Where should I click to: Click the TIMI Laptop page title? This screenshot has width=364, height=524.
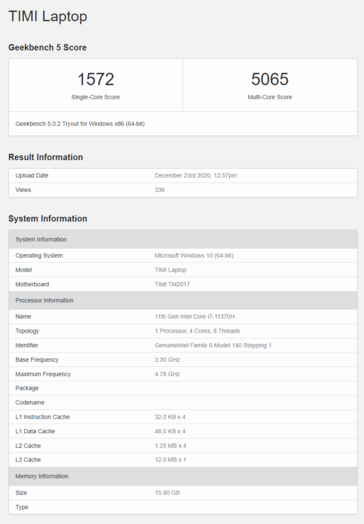click(x=48, y=16)
